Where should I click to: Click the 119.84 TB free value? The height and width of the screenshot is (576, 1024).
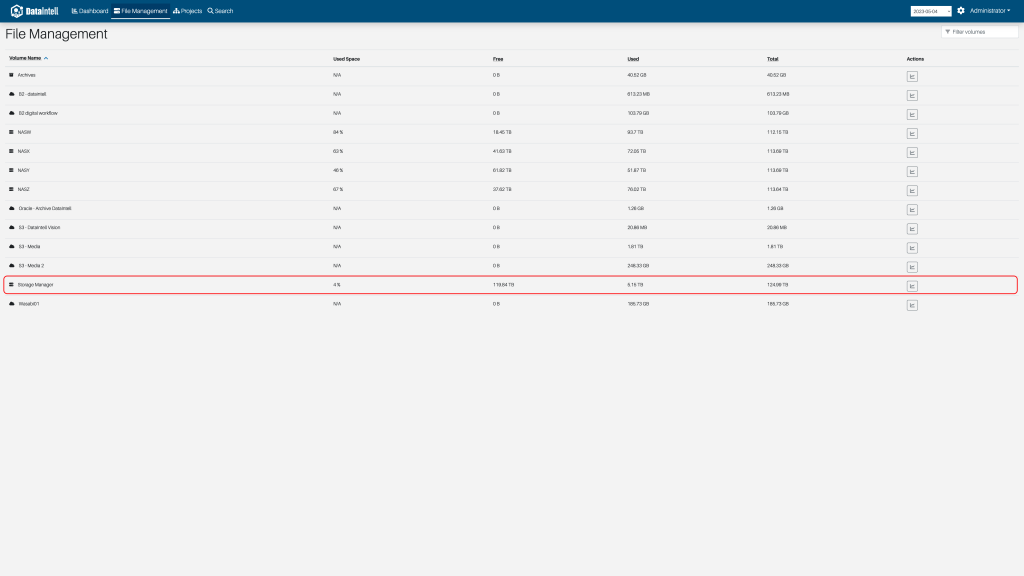click(x=503, y=285)
